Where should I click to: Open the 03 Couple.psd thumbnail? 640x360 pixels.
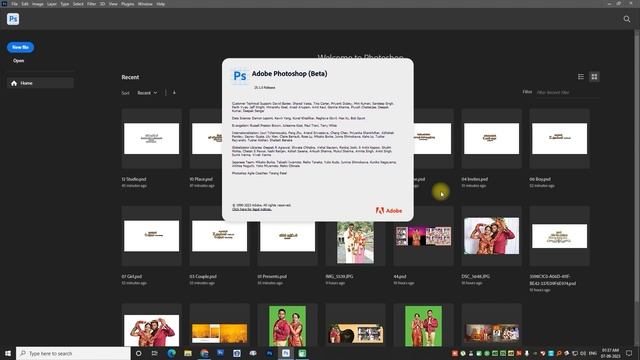[x=220, y=236]
